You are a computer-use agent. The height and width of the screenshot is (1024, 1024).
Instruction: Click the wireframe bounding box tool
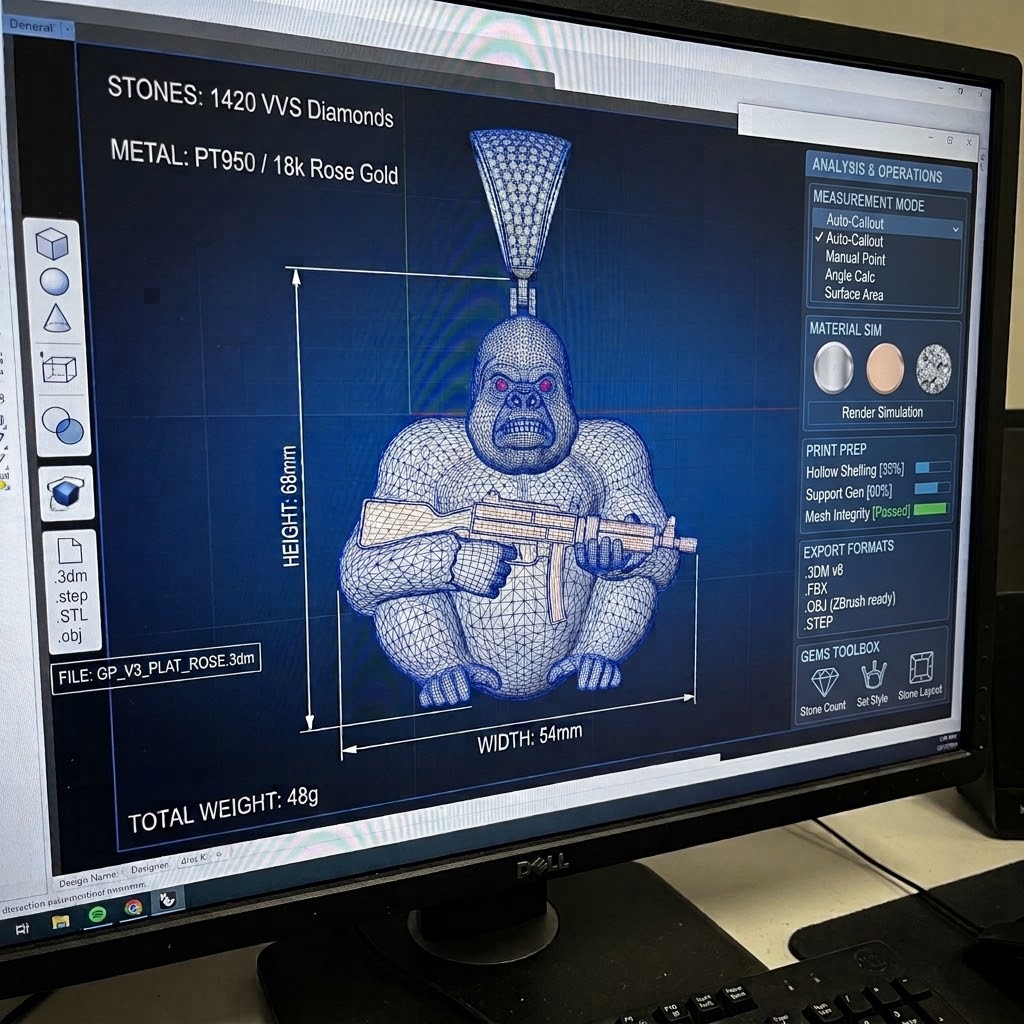59,368
